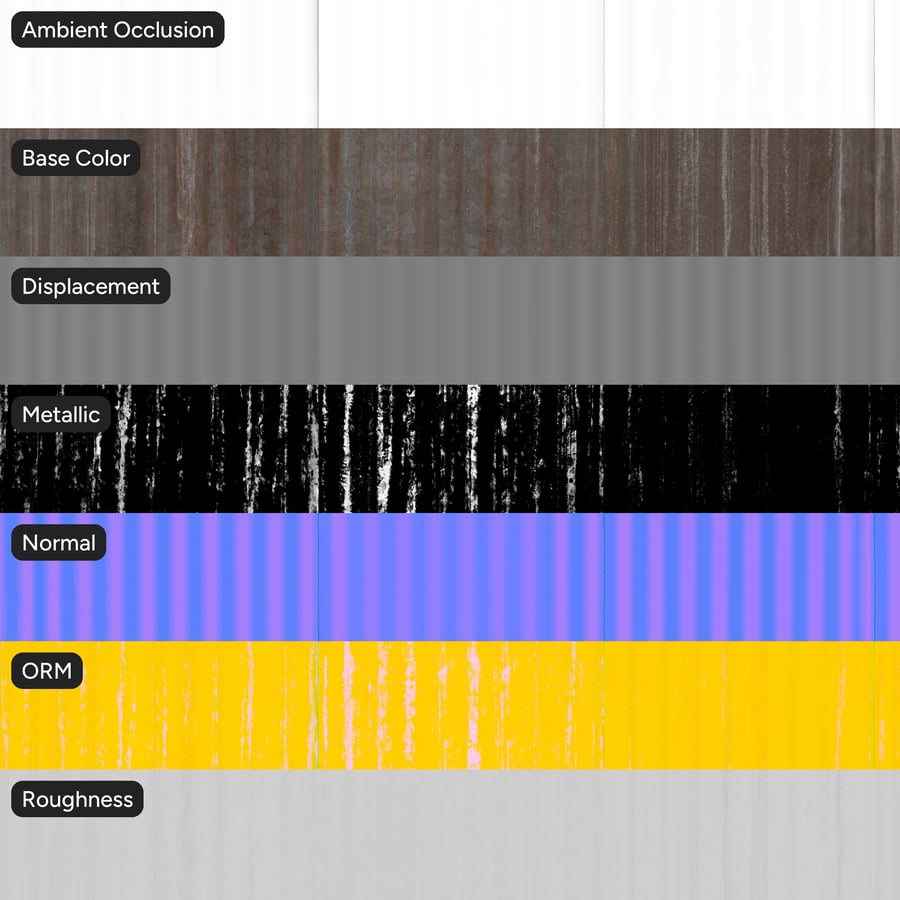
Task: Select the black and white metallic strip
Action: click(450, 449)
